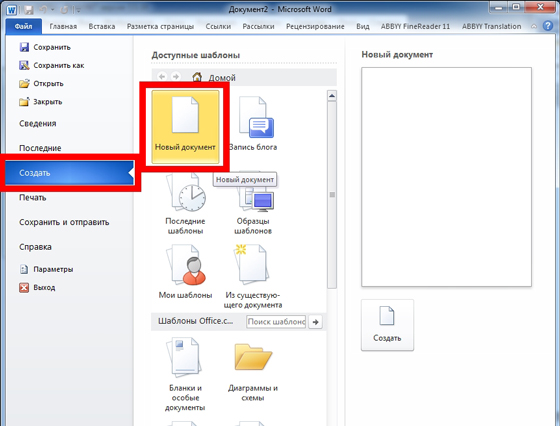Open Диаграммы и схемы folder
Screen dimensions: 560x426
[x=253, y=371]
